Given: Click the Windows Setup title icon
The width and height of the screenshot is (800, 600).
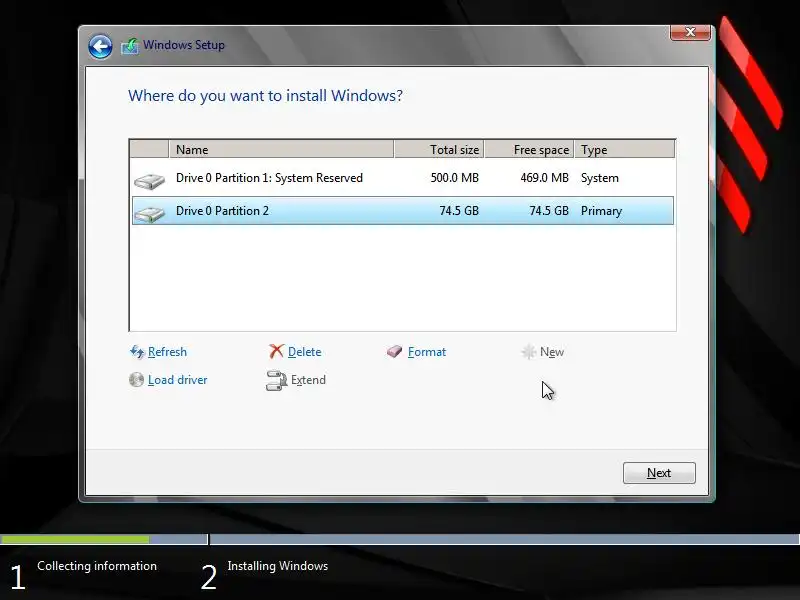Looking at the screenshot, I should pyautogui.click(x=130, y=46).
